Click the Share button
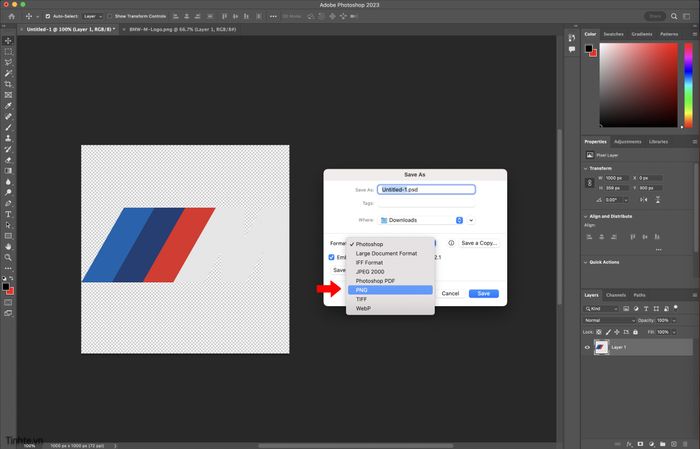This screenshot has height=449, width=700. [655, 17]
